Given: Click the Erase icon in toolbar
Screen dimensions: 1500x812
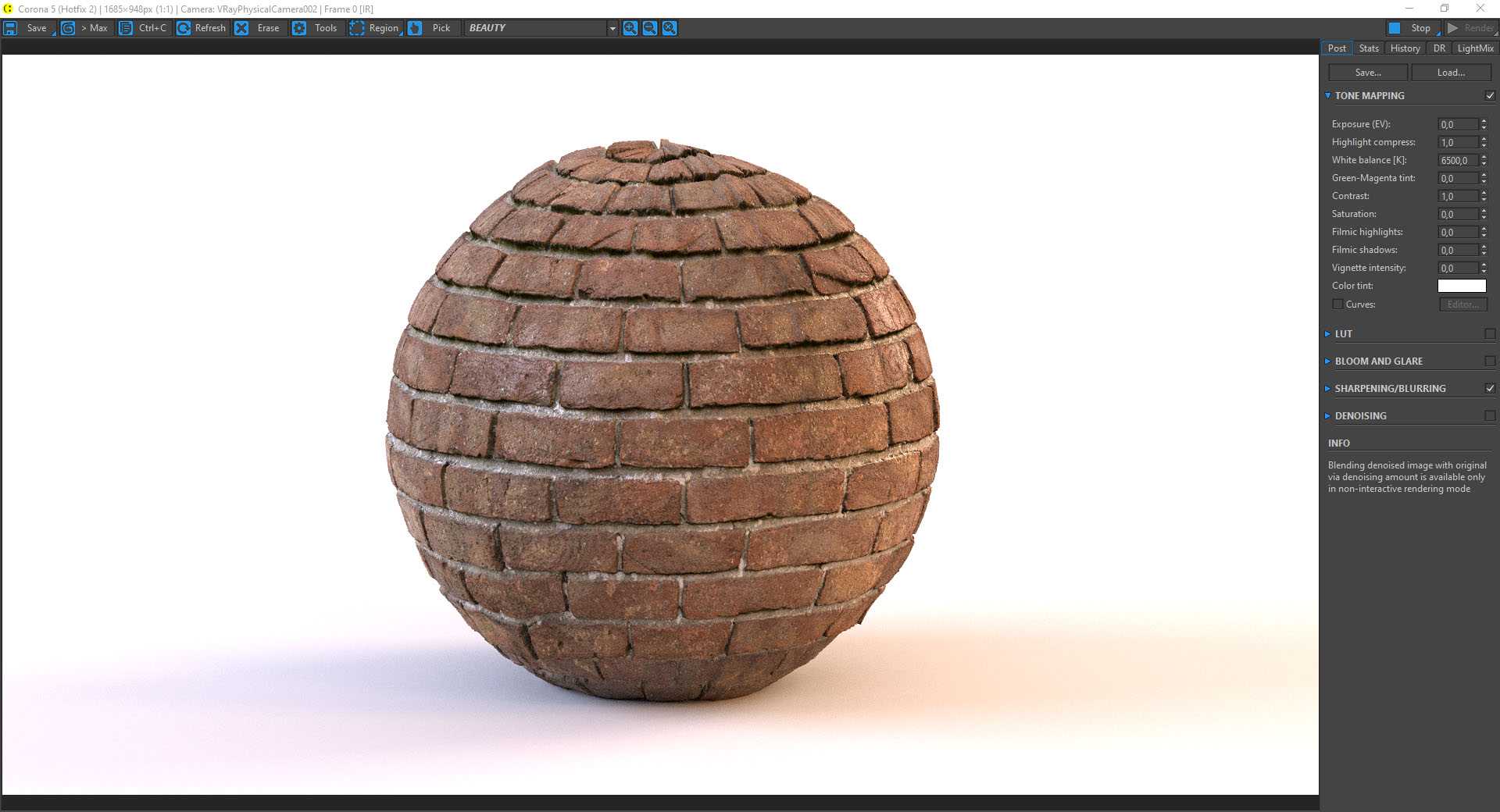Looking at the screenshot, I should click(x=241, y=28).
